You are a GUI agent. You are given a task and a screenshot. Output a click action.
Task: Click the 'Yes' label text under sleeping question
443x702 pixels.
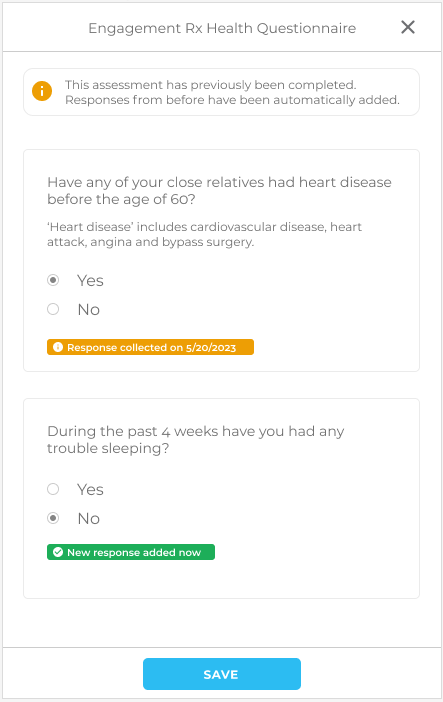coord(90,489)
